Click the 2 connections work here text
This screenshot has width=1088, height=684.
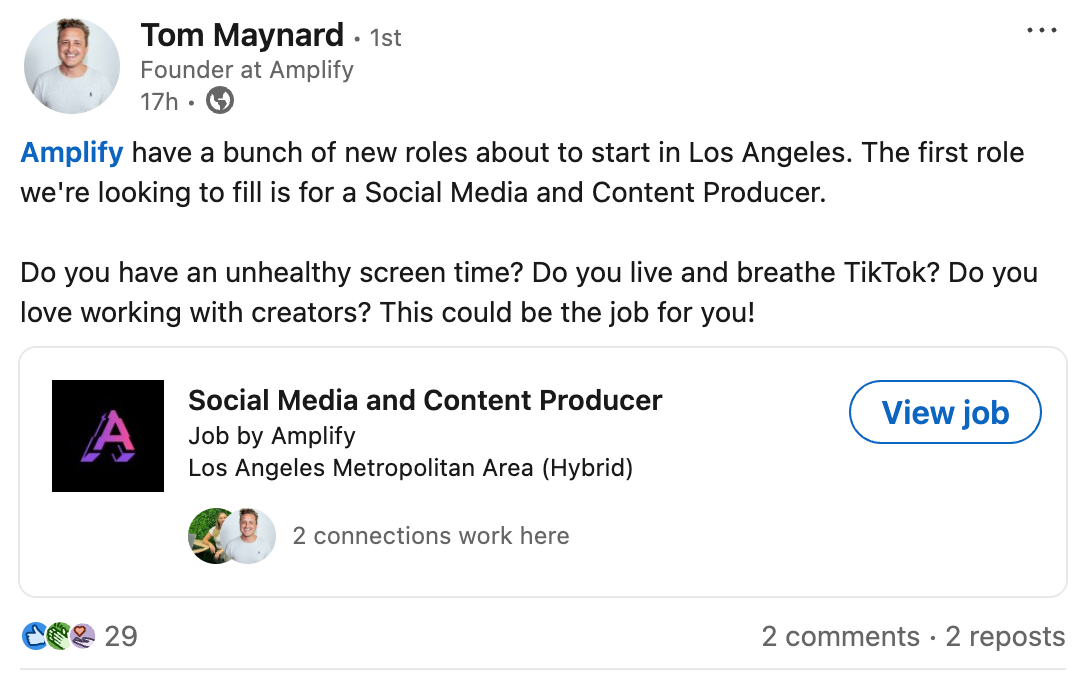click(431, 536)
